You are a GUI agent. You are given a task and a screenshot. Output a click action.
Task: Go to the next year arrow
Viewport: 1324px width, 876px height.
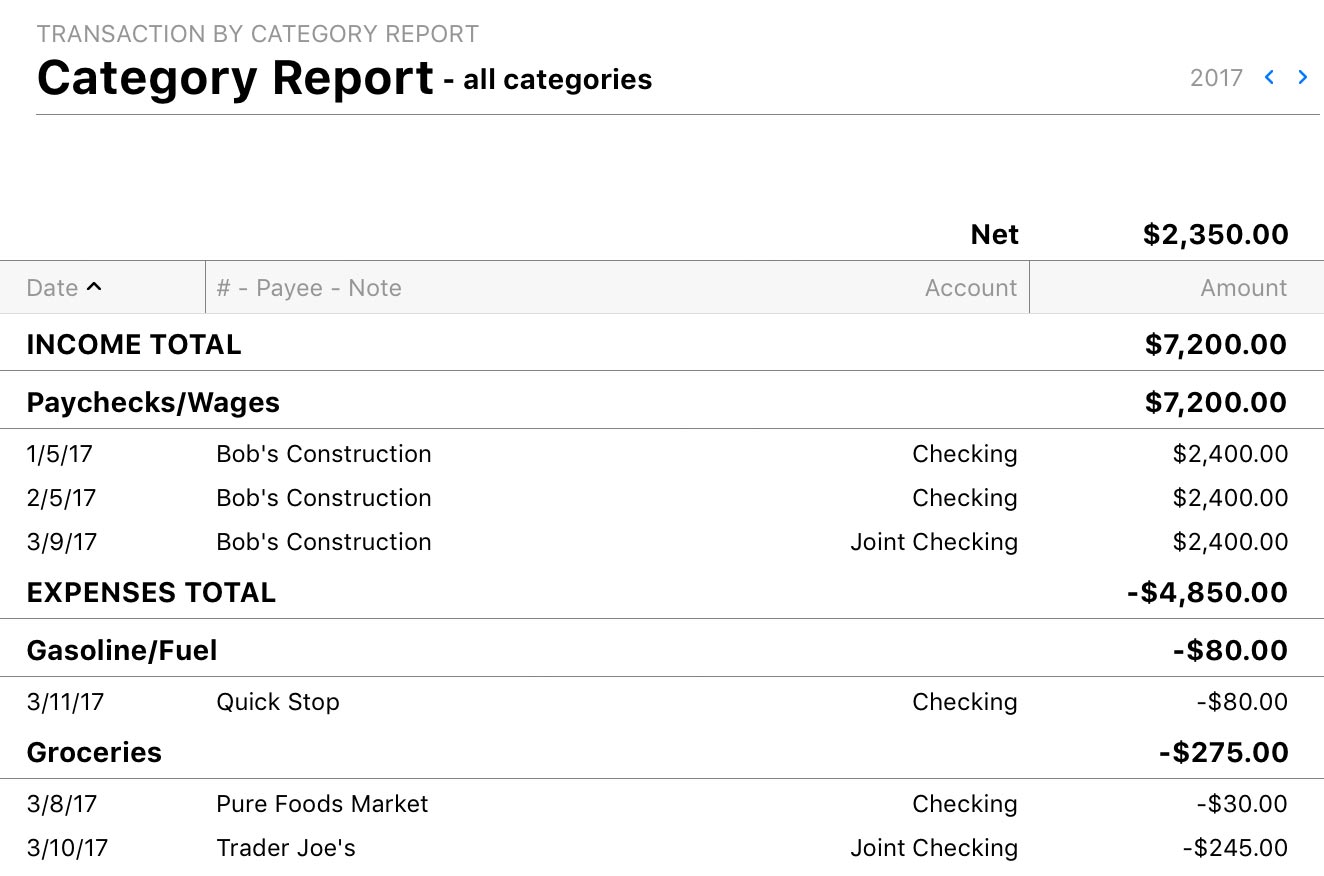1302,77
